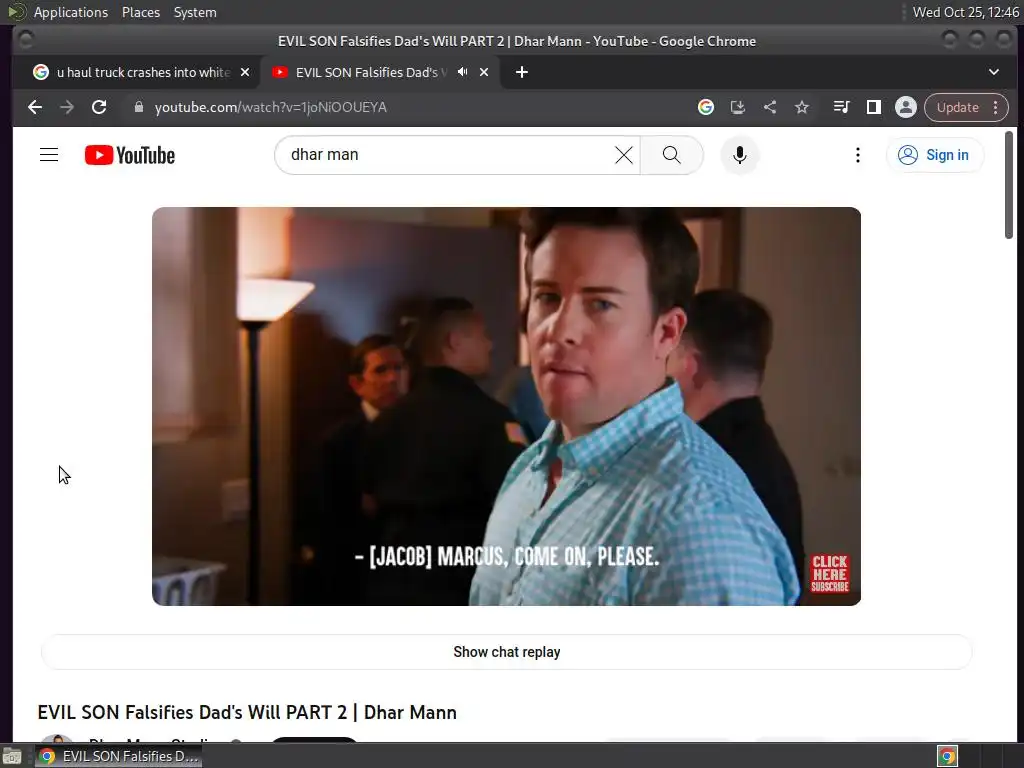Bookmark this page with the star icon
This screenshot has height=768, width=1024.
[x=802, y=107]
